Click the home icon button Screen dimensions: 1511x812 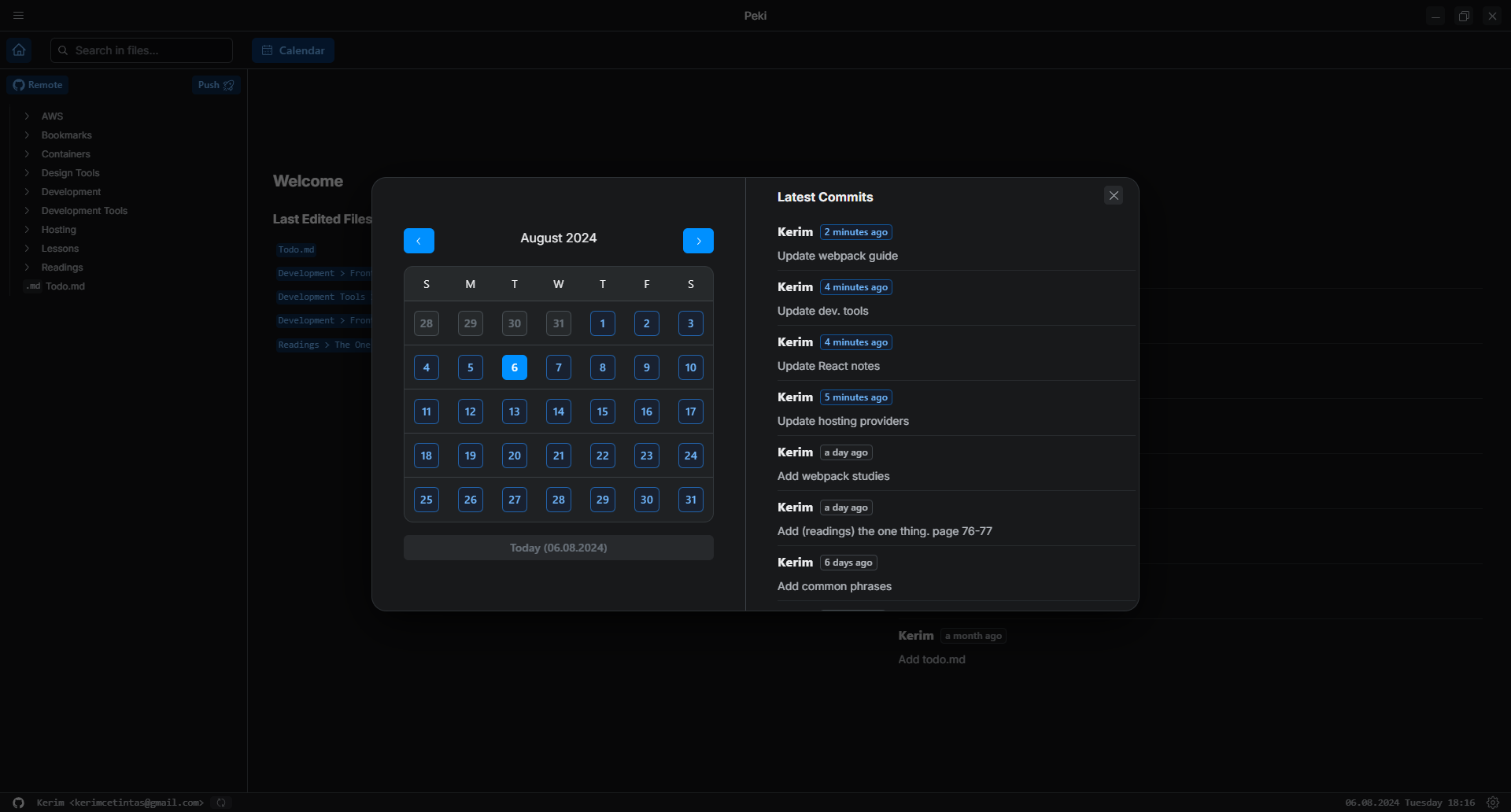click(x=19, y=50)
